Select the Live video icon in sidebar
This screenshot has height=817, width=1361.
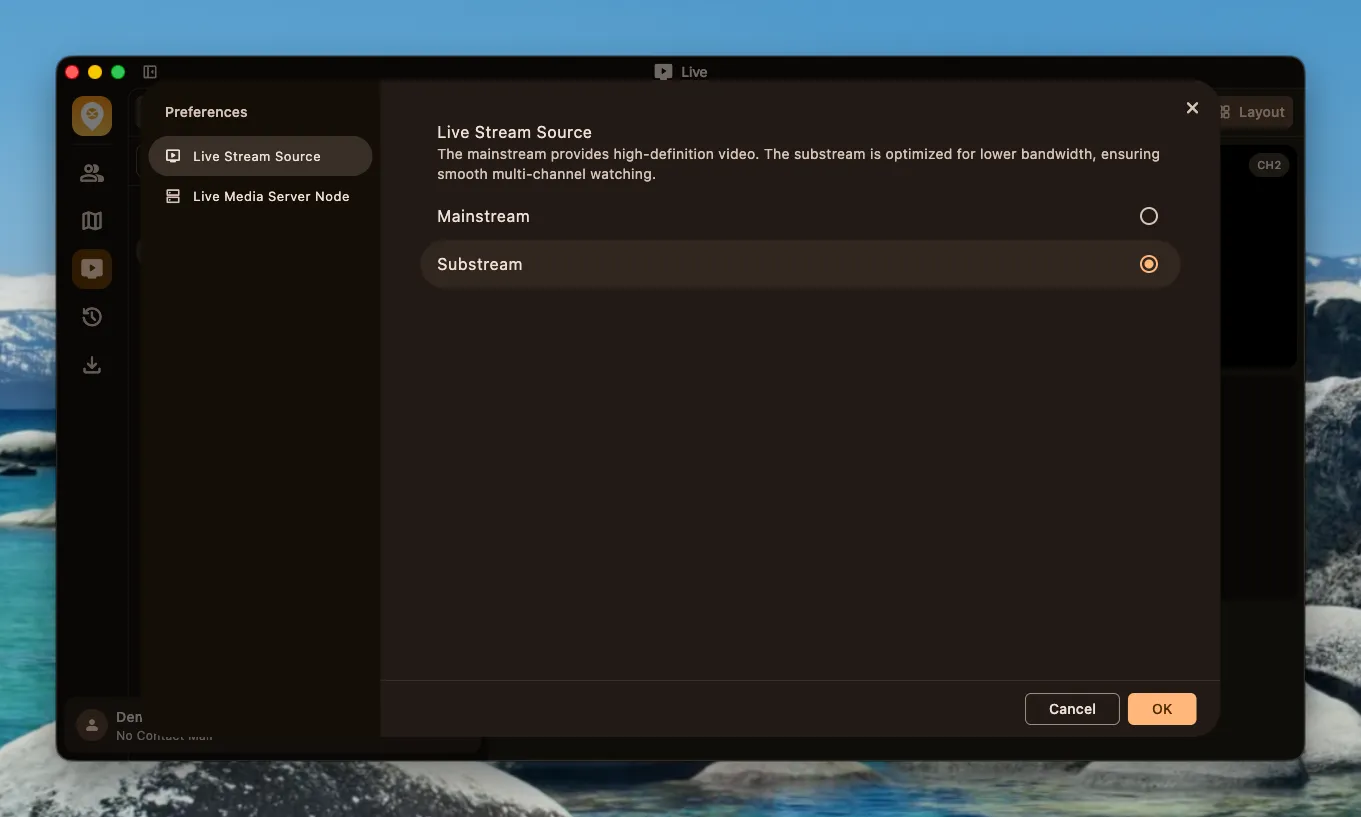92,269
